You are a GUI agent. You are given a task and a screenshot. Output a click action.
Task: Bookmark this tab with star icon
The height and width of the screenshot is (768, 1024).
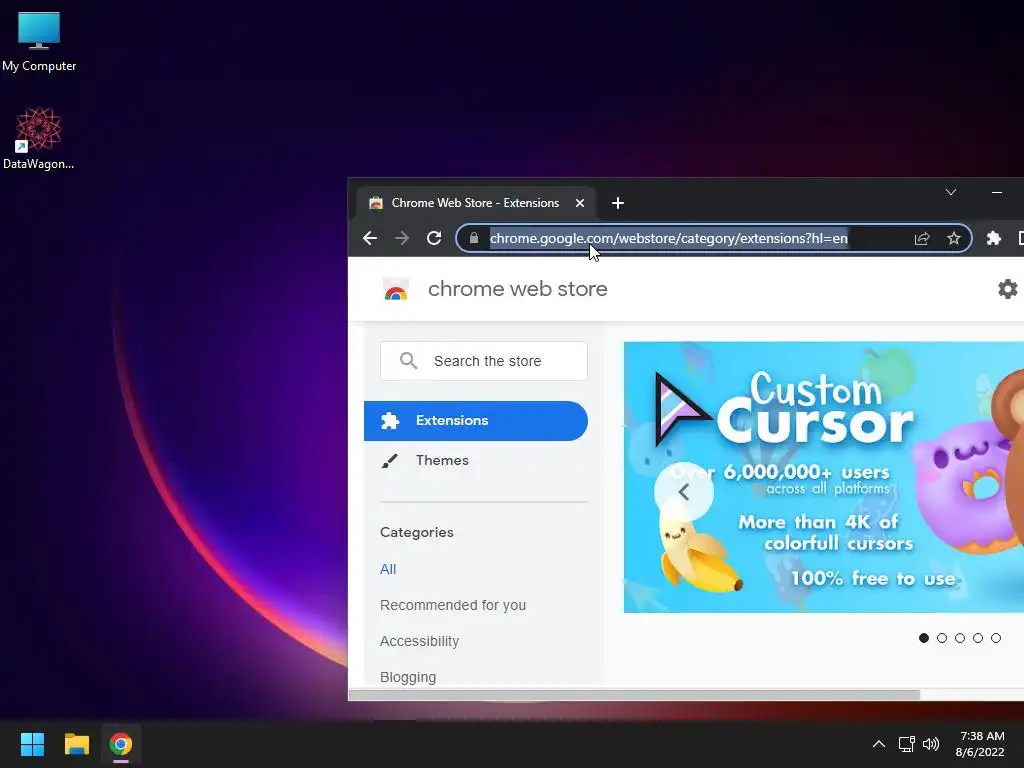(x=954, y=238)
